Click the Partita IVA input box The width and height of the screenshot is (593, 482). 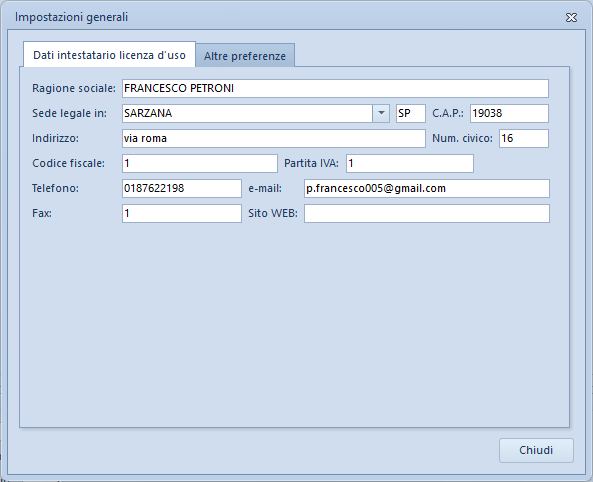pos(410,163)
